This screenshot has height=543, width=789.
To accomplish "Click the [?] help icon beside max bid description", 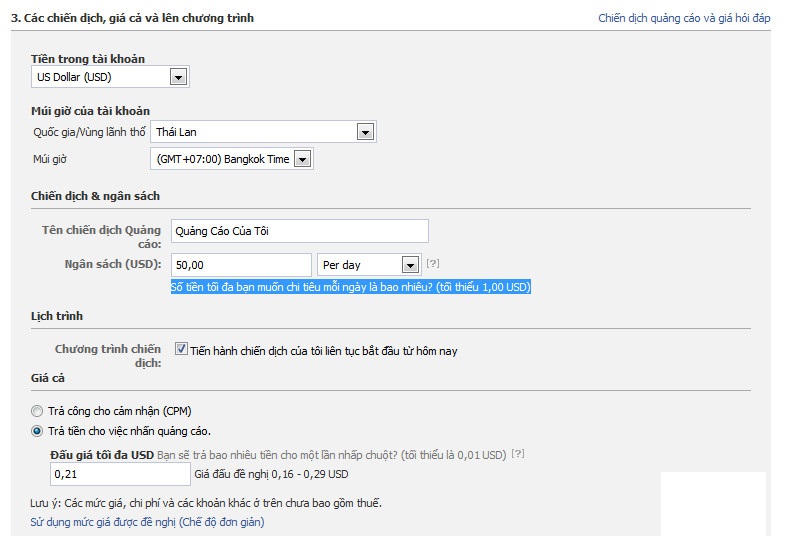I will click(x=518, y=453).
